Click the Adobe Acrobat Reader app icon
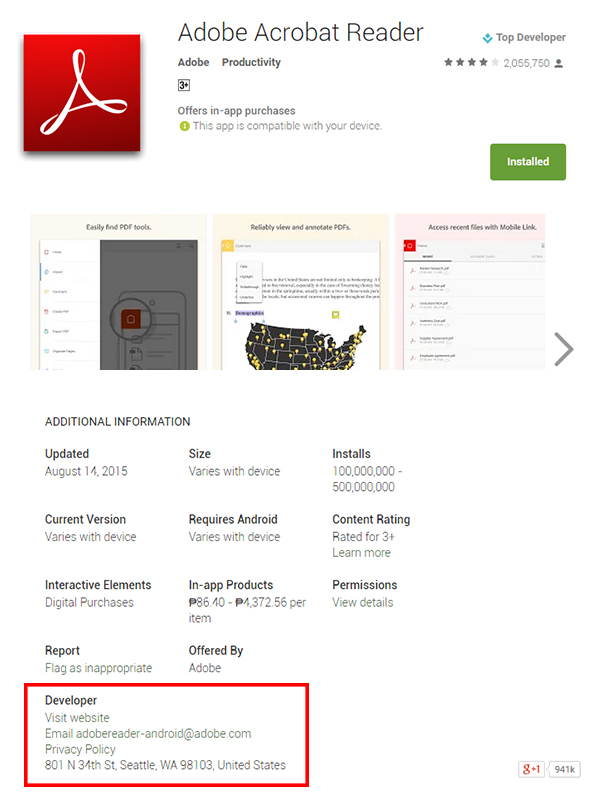Viewport: 600px width, 800px height. (x=84, y=93)
